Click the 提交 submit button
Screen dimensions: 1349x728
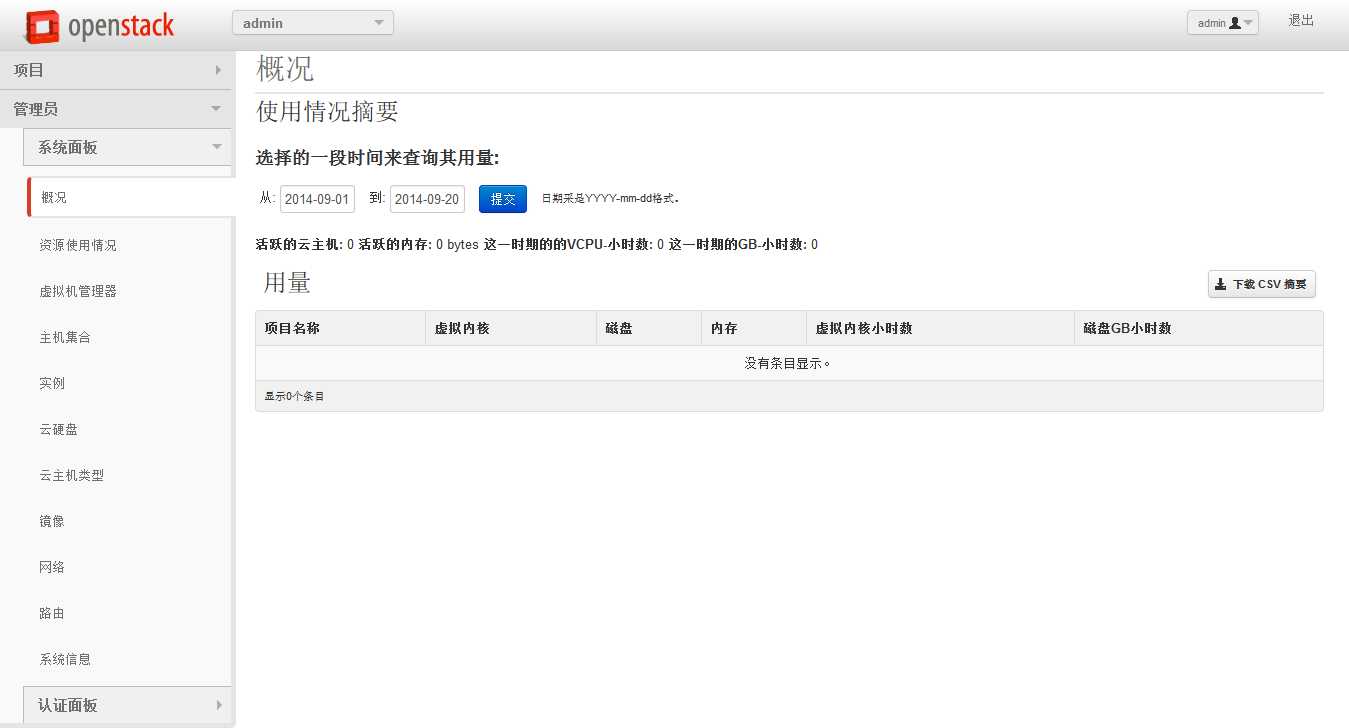click(503, 199)
